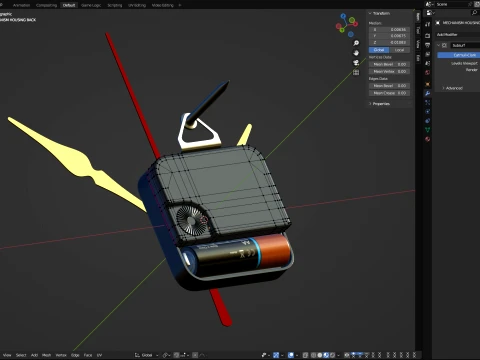Open the green Object Data properties tab icon
Viewport: 480px width, 360px height.
click(x=428, y=130)
